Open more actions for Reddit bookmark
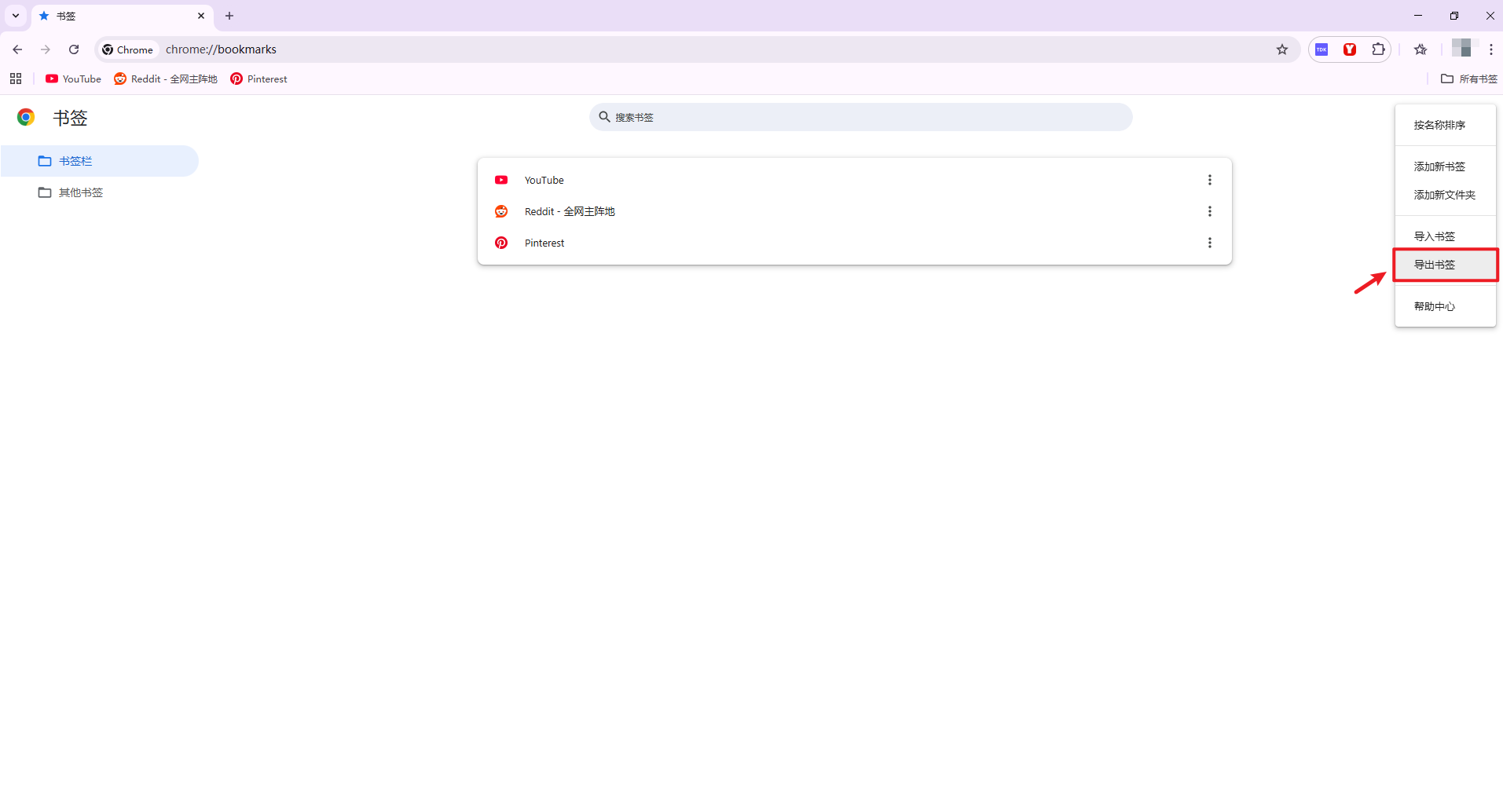The width and height of the screenshot is (1503, 812). [1210, 211]
